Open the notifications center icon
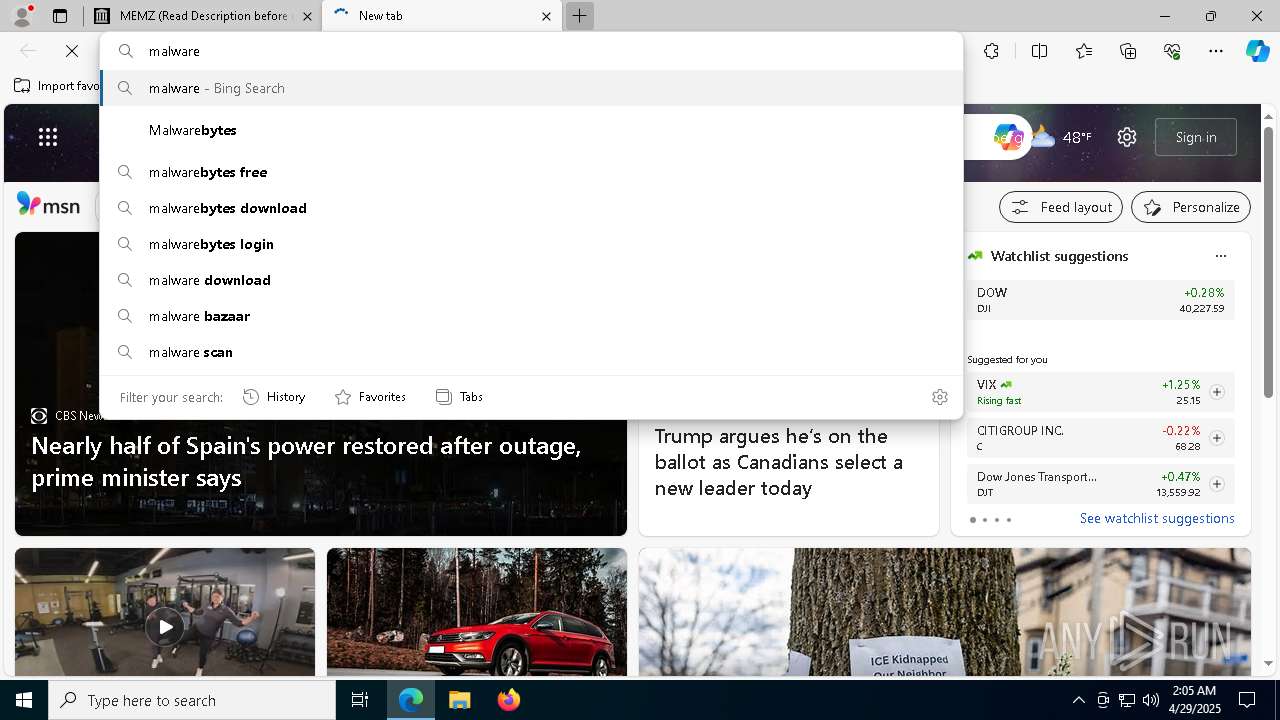Screen dimensions: 1280x720 [1247, 700]
